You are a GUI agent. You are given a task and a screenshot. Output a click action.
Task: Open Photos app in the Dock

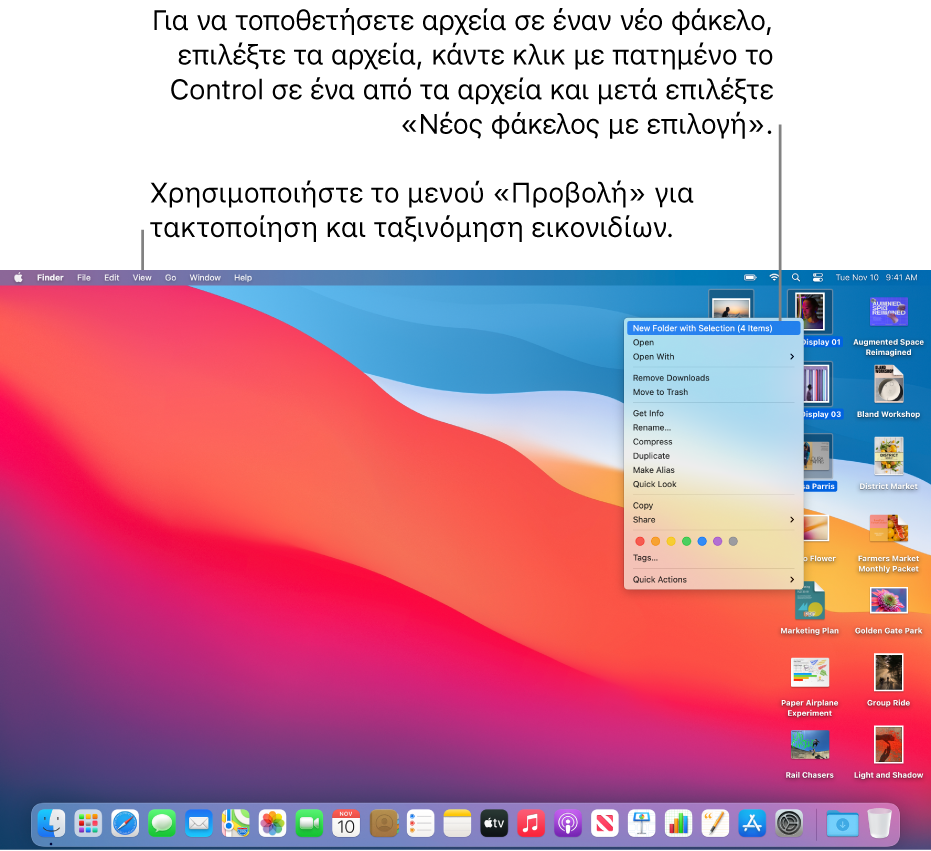pos(273,824)
